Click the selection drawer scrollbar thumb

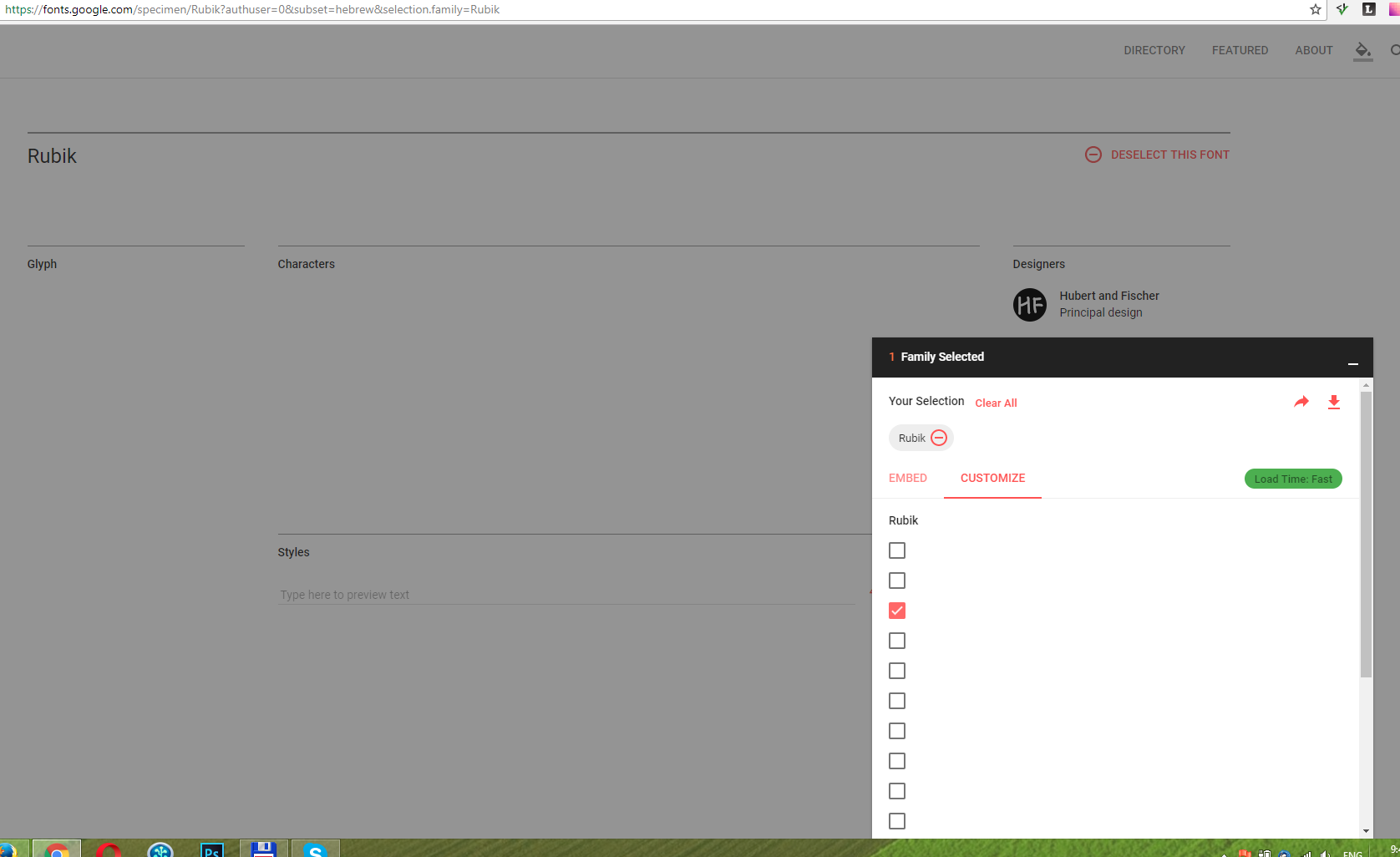1367,535
